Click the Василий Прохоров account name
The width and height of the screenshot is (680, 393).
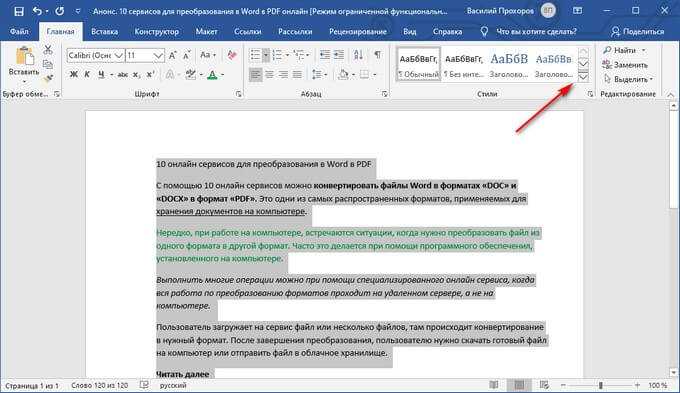pos(500,11)
